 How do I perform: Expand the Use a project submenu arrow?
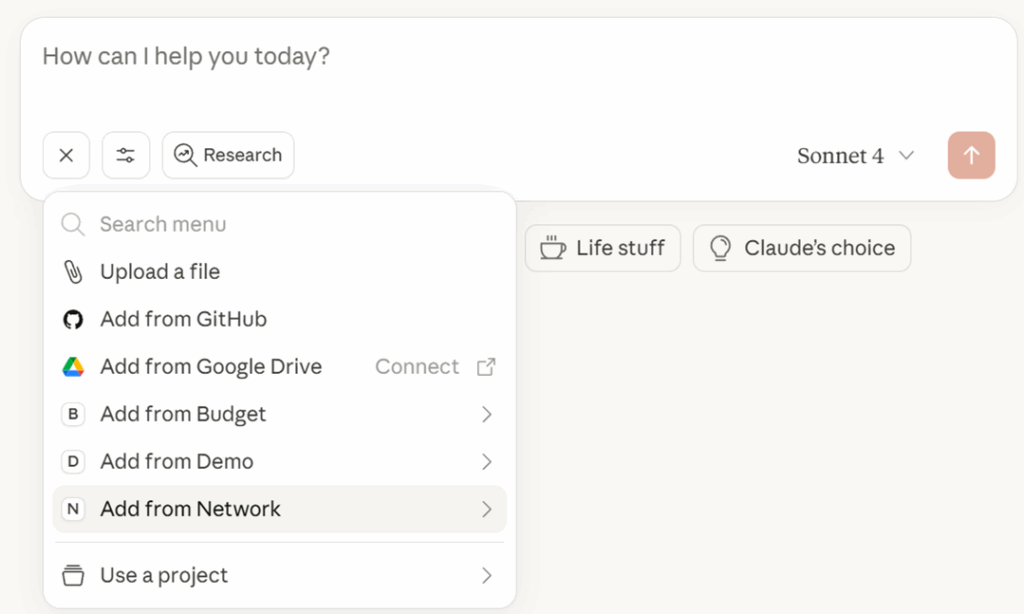coord(487,576)
